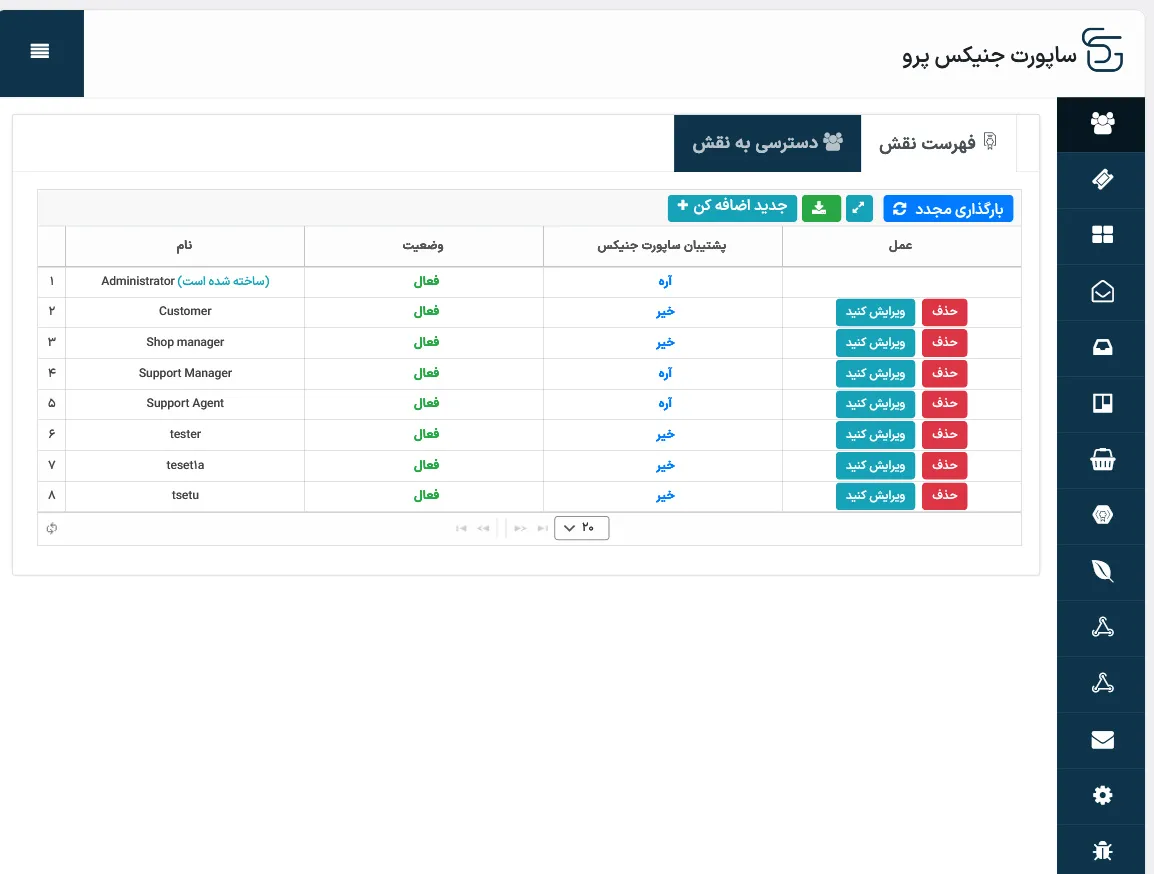Click the عمل column header
This screenshot has width=1154, height=874.
pos(901,246)
